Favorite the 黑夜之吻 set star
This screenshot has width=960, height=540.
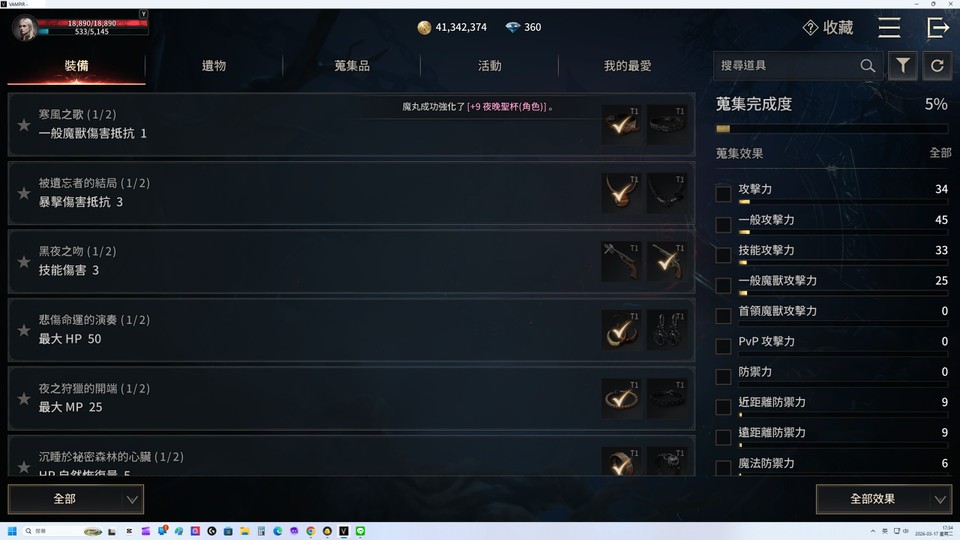[24, 262]
